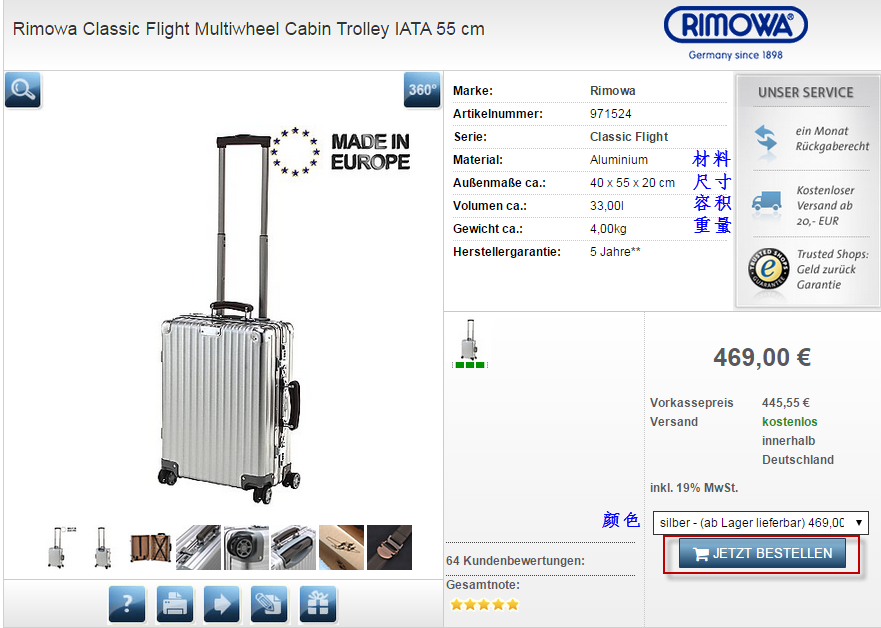Click the arrow forward/share icon
Screen dimensions: 881x628
tap(222, 604)
